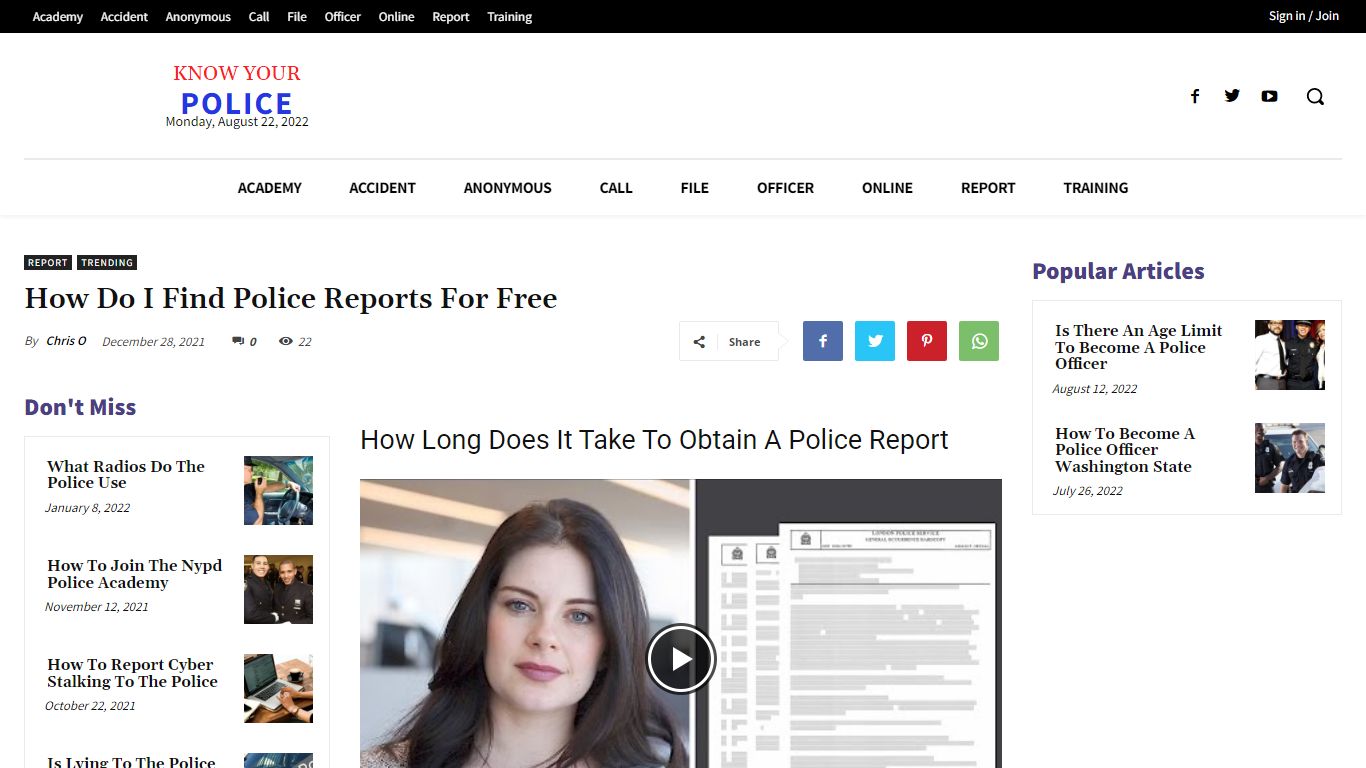Open 'Is Lying To The Police' article
The height and width of the screenshot is (768, 1366).
131,762
